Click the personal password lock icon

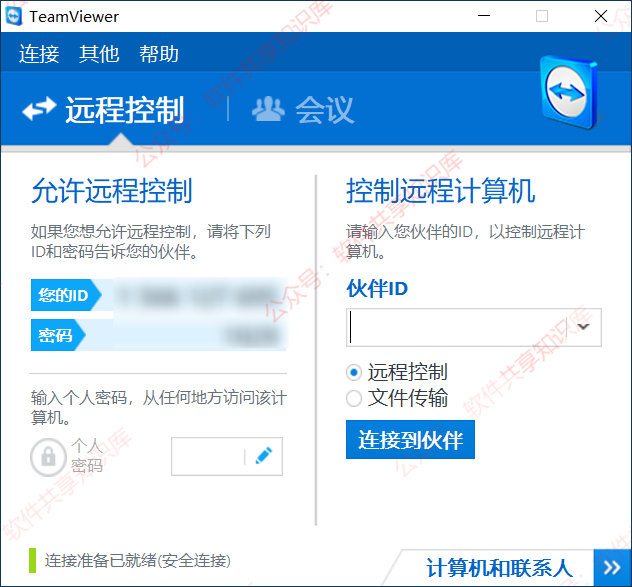[x=48, y=457]
